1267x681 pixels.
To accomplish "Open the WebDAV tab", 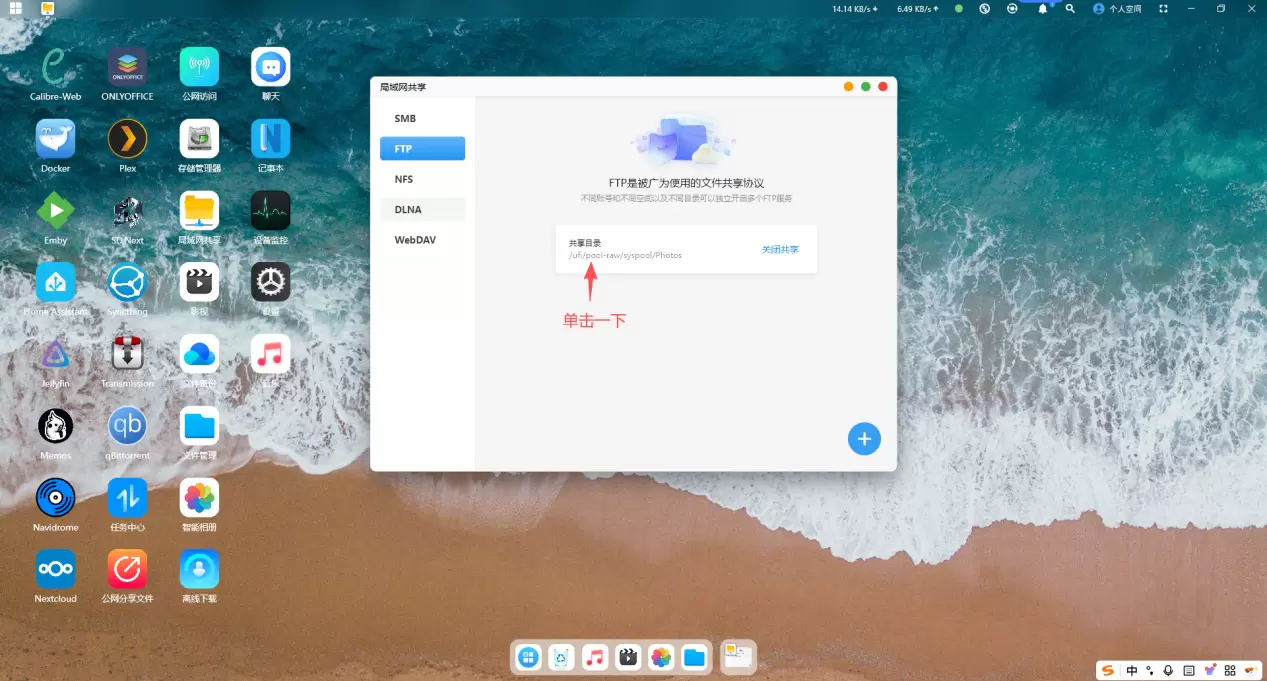I will 415,240.
